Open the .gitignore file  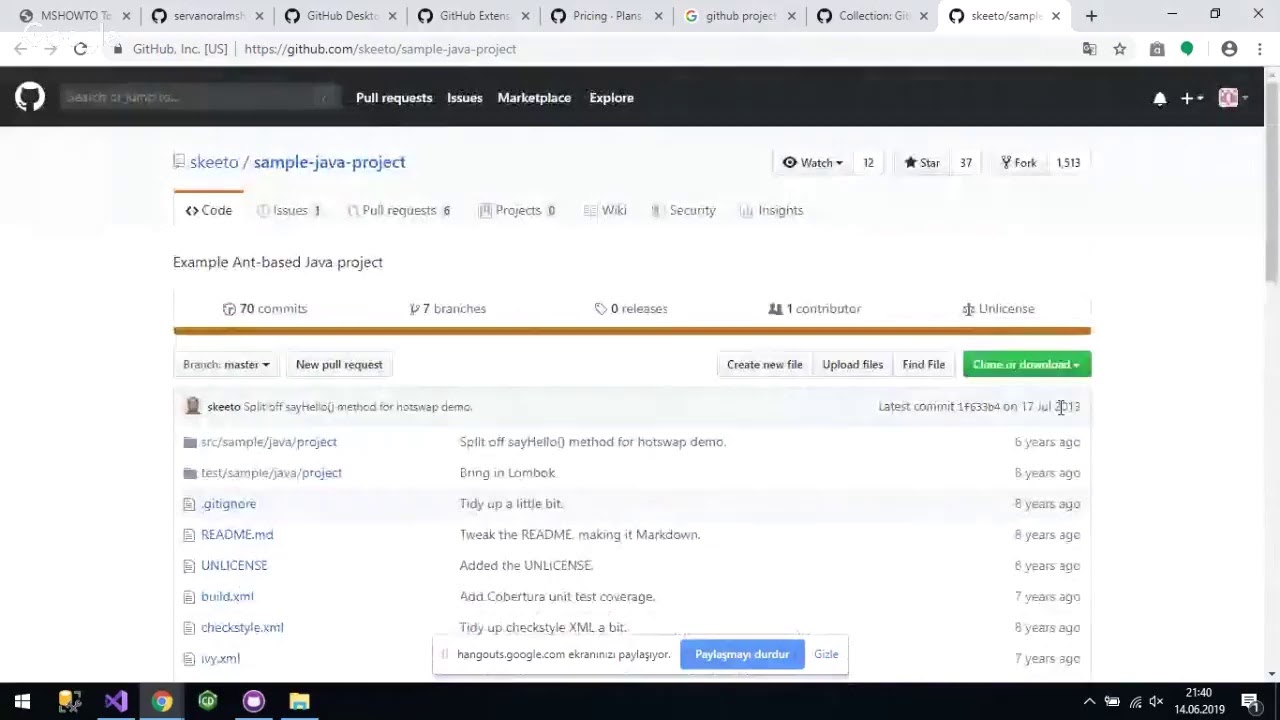(x=228, y=504)
